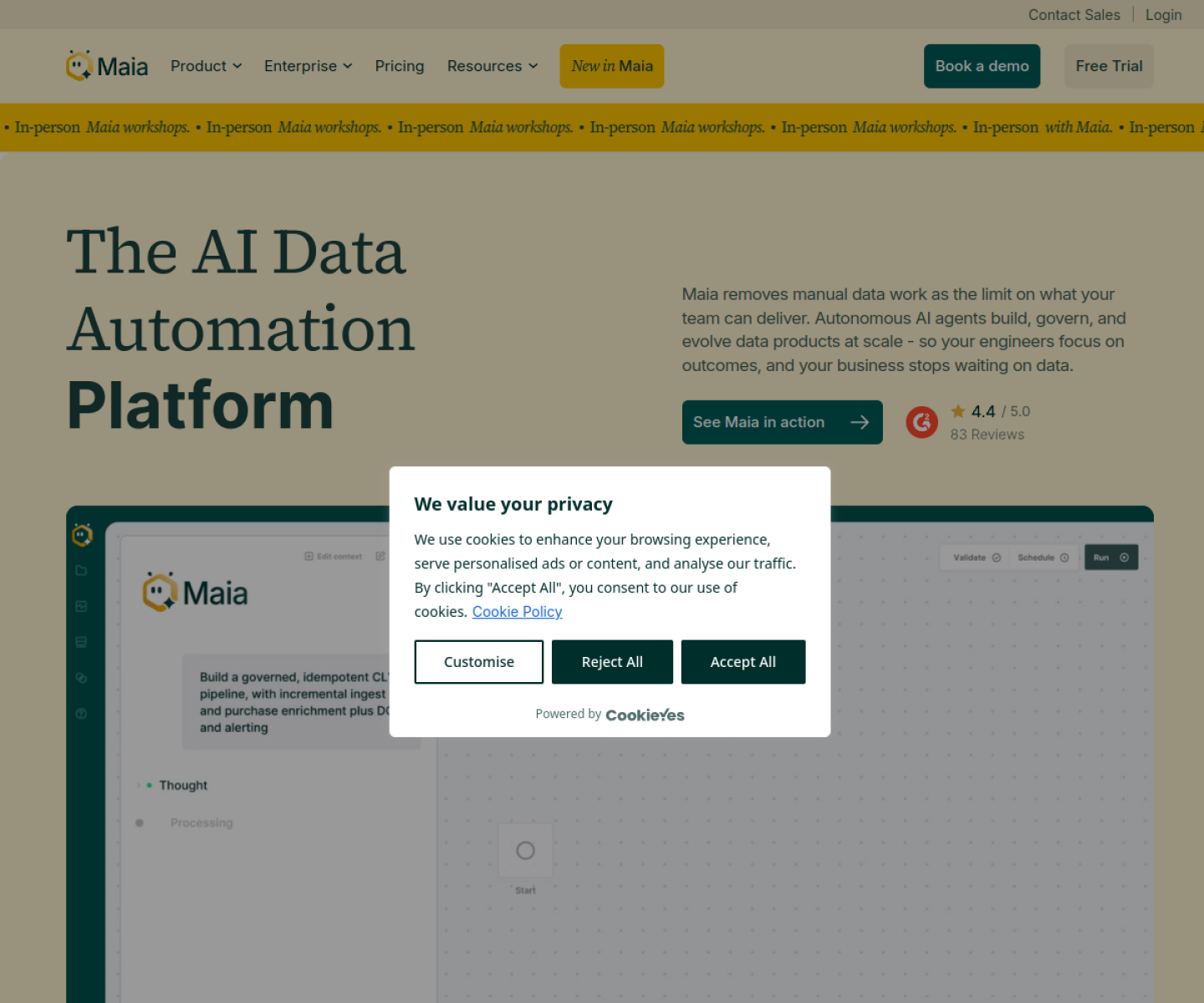Click Customise in the cookie dialog
1204x1003 pixels.
click(x=479, y=662)
